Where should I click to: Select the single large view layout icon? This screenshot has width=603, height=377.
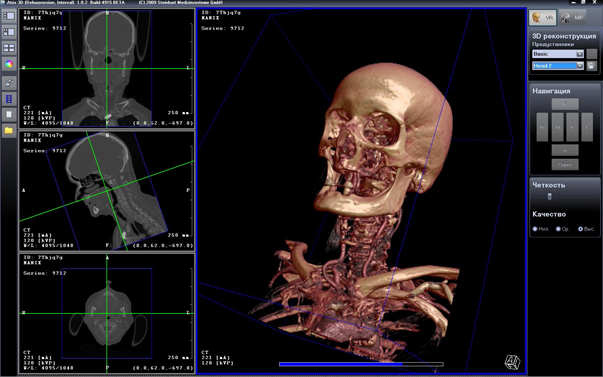(9, 16)
